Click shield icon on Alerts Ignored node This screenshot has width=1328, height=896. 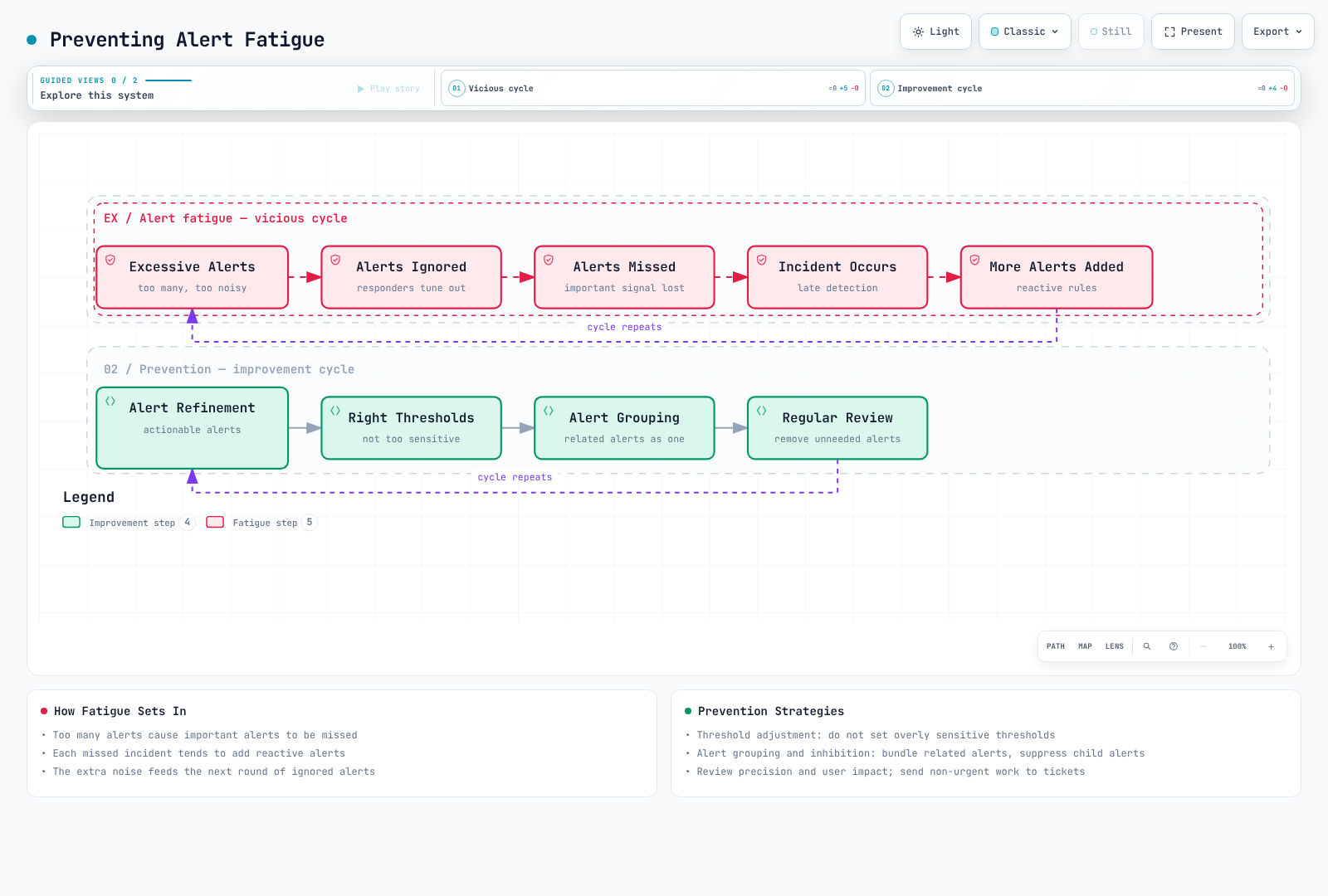(336, 260)
